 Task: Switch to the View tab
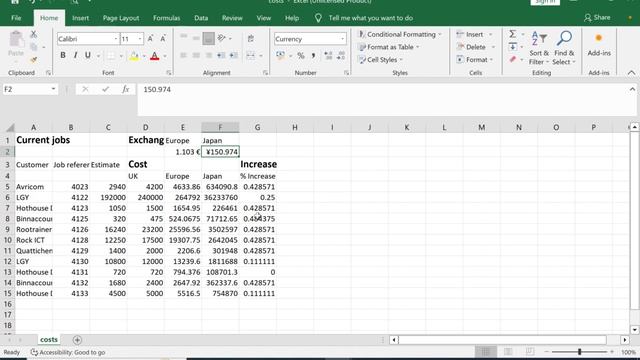[x=264, y=18]
